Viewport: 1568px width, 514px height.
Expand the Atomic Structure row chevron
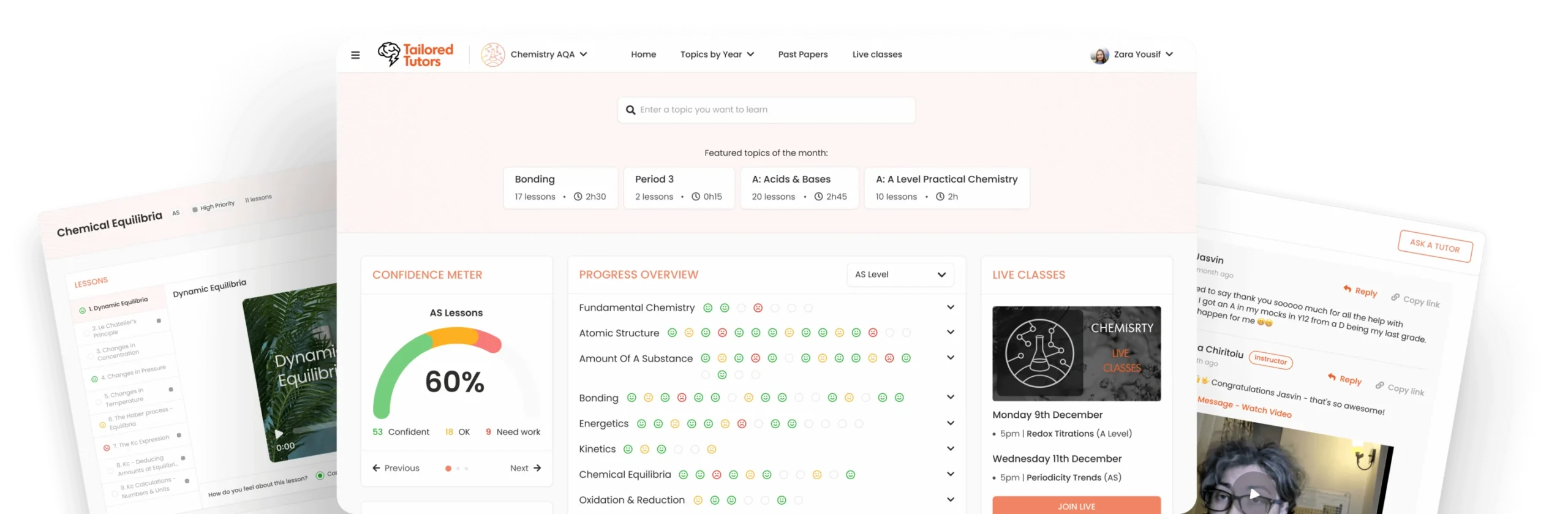(950, 333)
